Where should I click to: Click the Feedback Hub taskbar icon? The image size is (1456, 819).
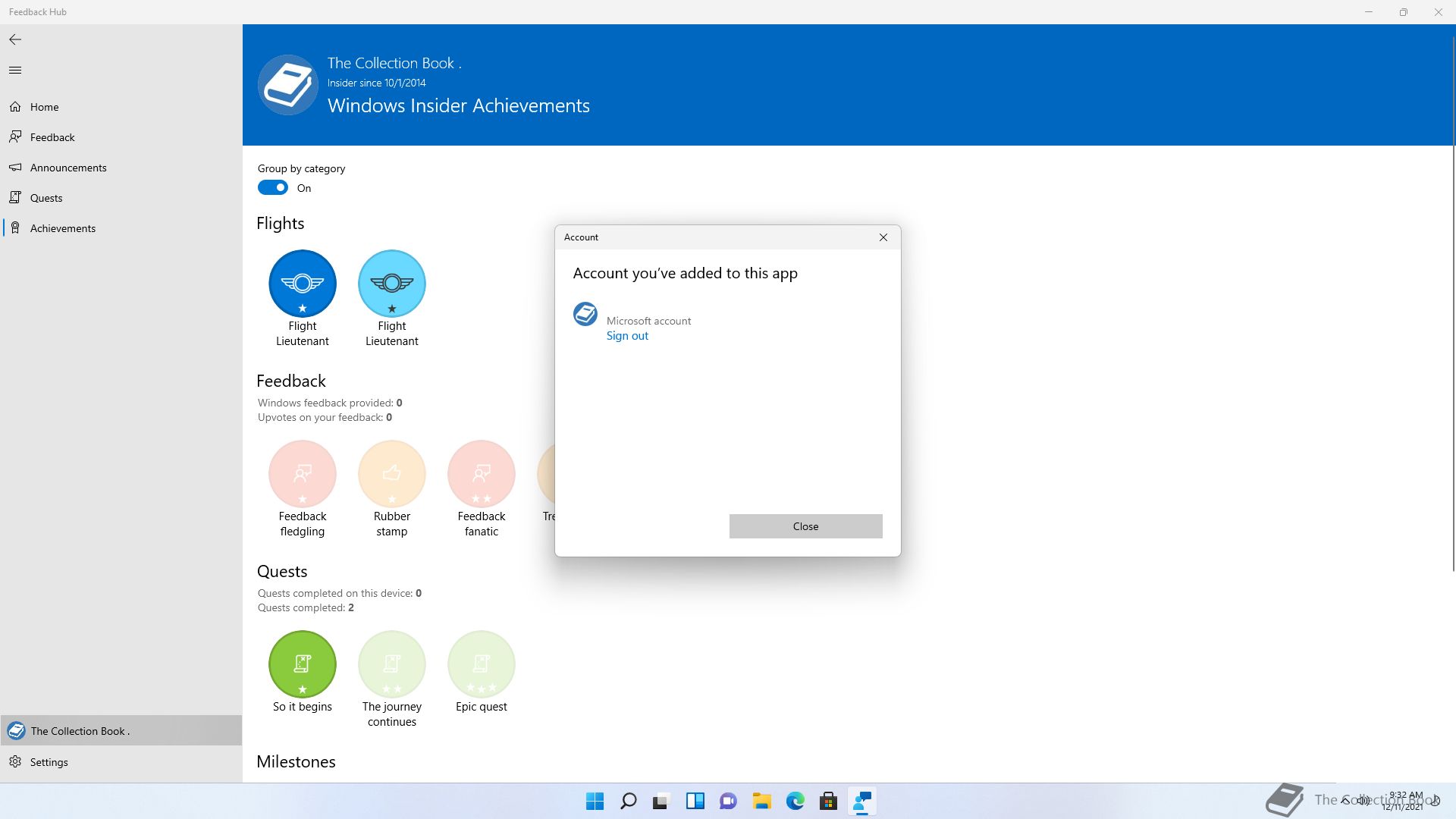862,801
